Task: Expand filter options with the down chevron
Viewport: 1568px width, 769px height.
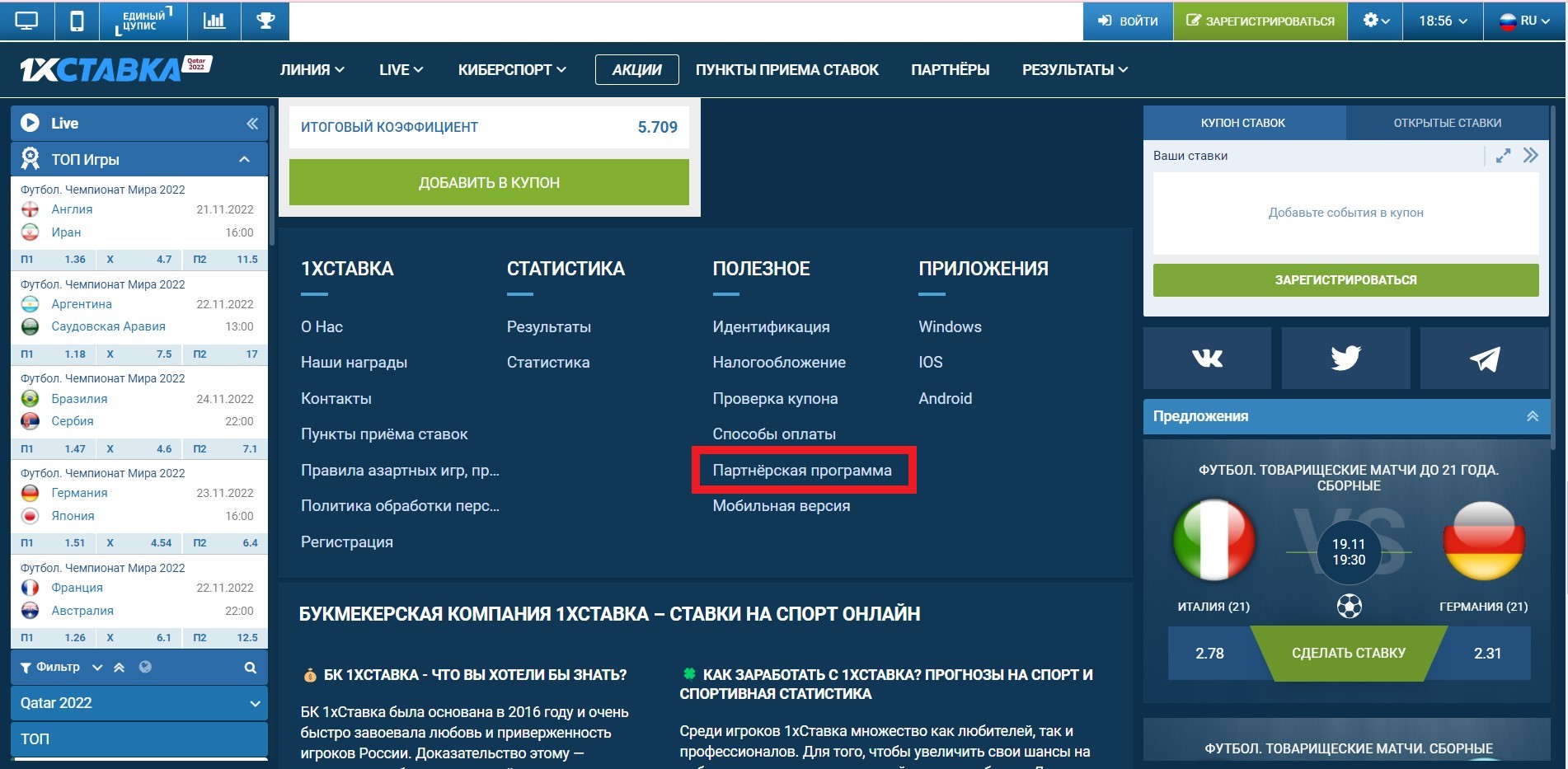Action: [97, 668]
